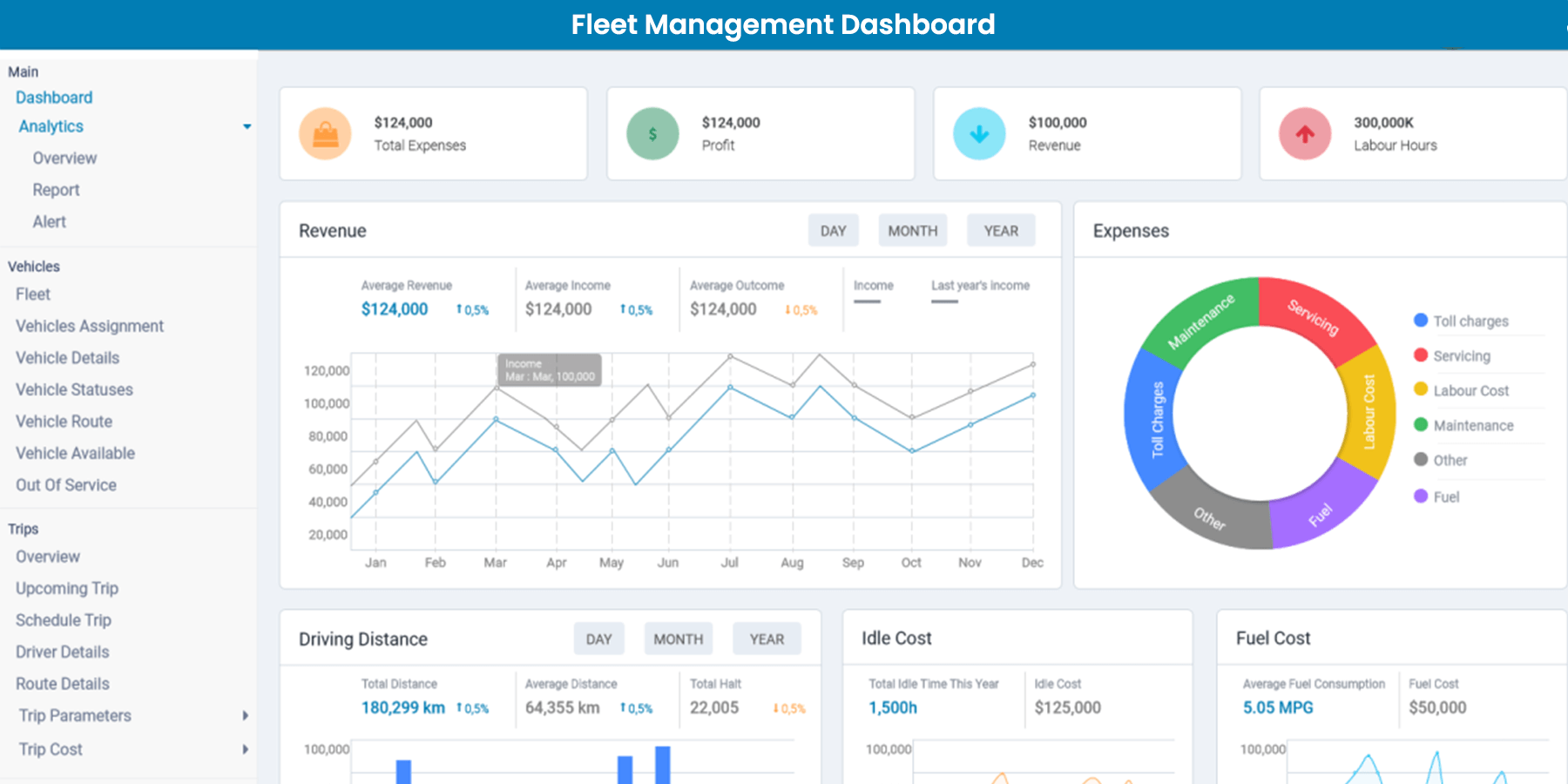Click the Fuel legend dot in Expenses
This screenshot has height=784, width=1568.
1421,496
